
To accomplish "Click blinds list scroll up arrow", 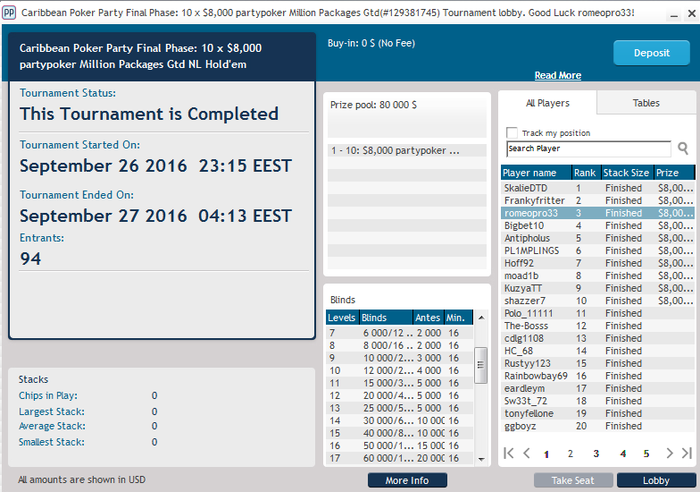I will tap(481, 317).
